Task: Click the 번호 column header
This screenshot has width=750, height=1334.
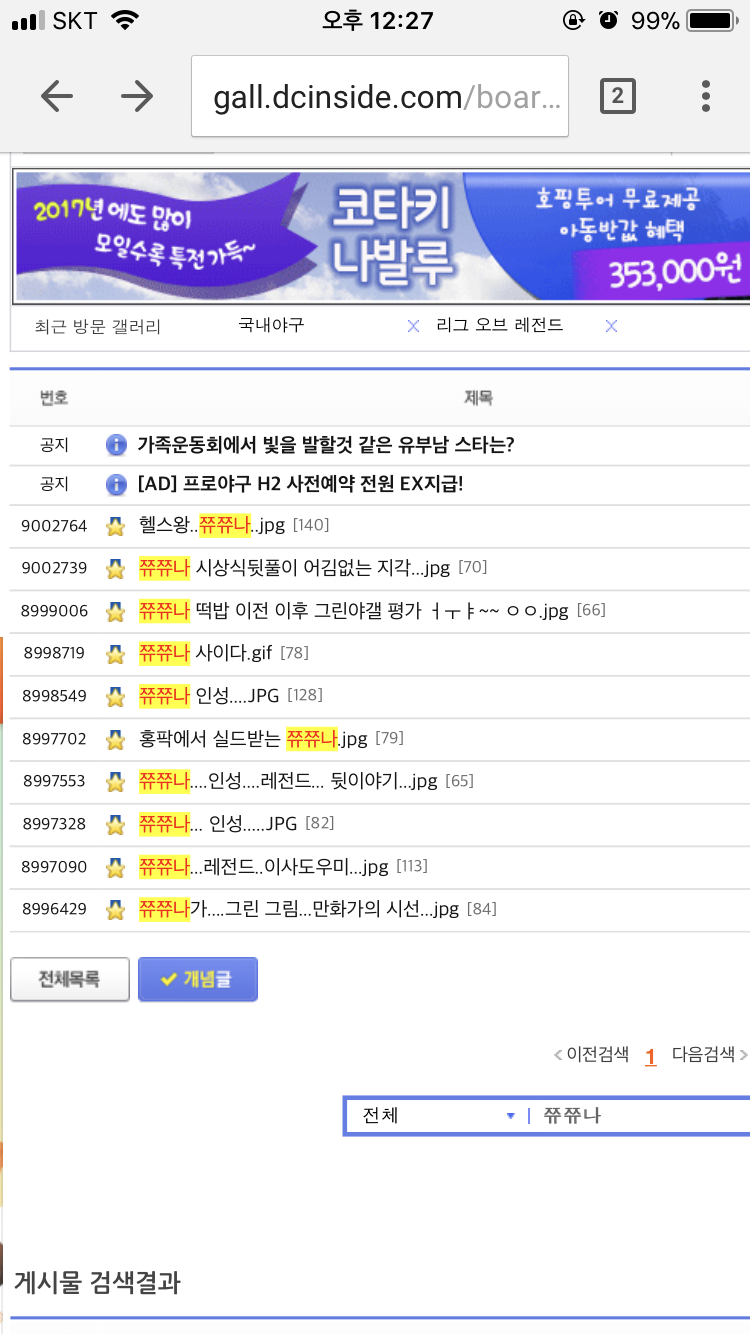Action: pos(54,398)
